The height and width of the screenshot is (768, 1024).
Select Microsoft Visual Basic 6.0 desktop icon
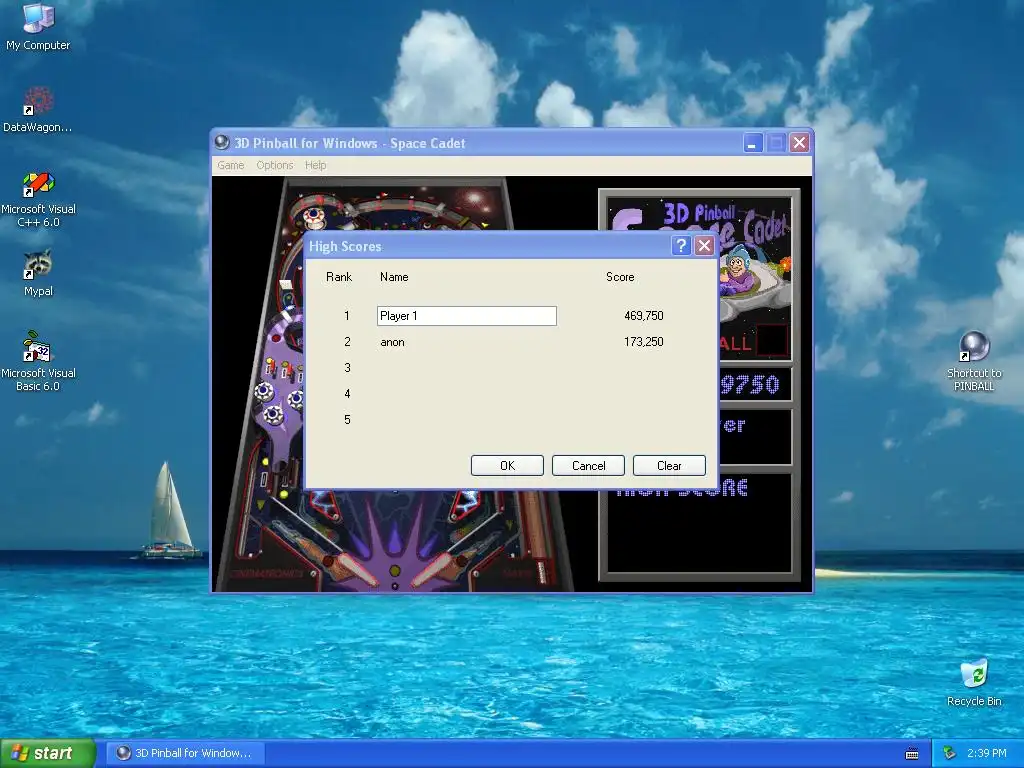pos(38,362)
